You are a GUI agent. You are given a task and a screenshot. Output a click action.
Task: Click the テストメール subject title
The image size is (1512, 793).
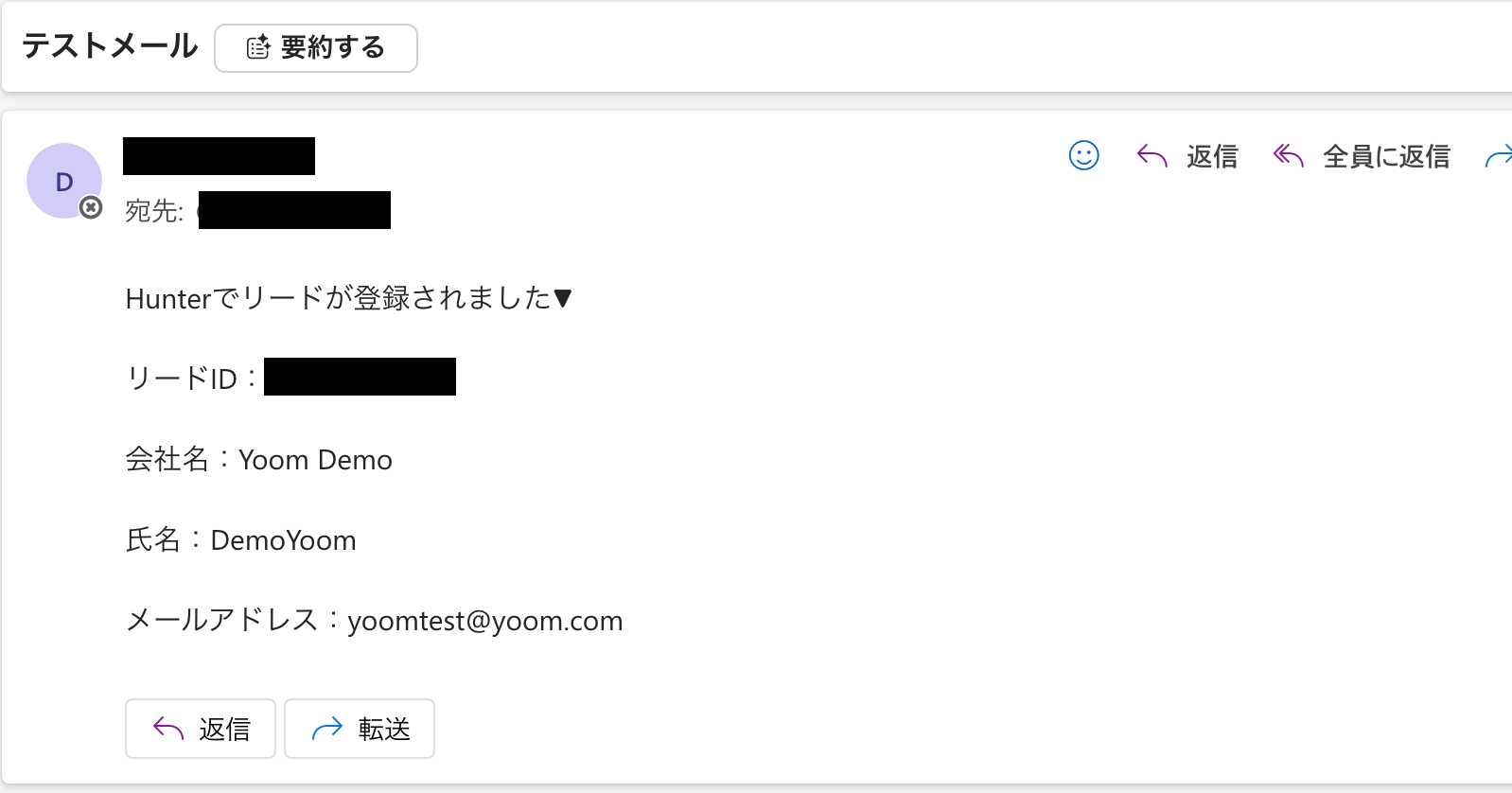[x=110, y=46]
